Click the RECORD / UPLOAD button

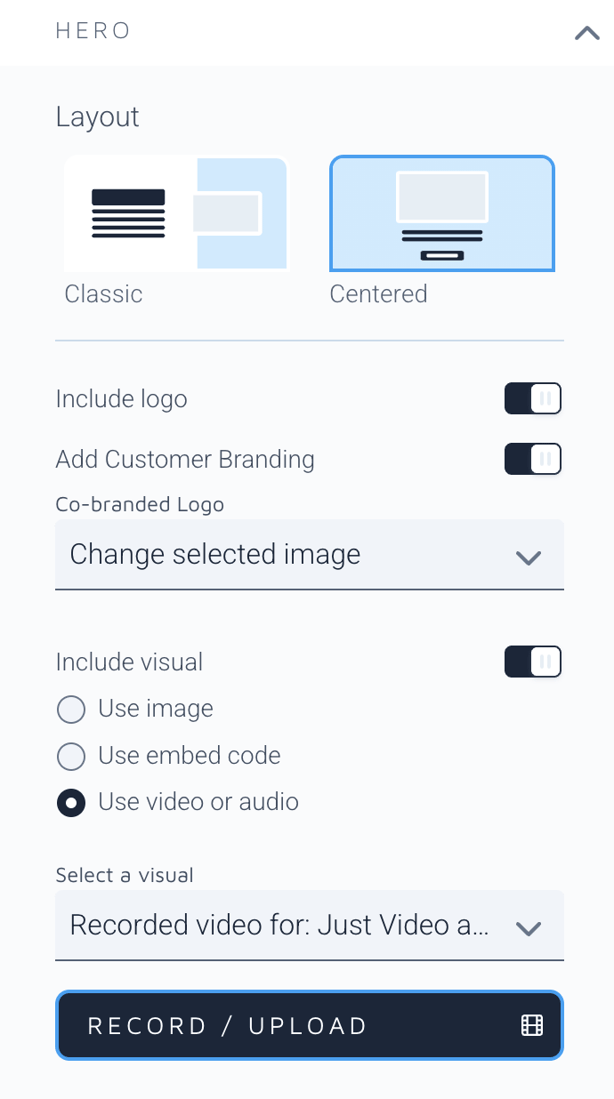[309, 1025]
